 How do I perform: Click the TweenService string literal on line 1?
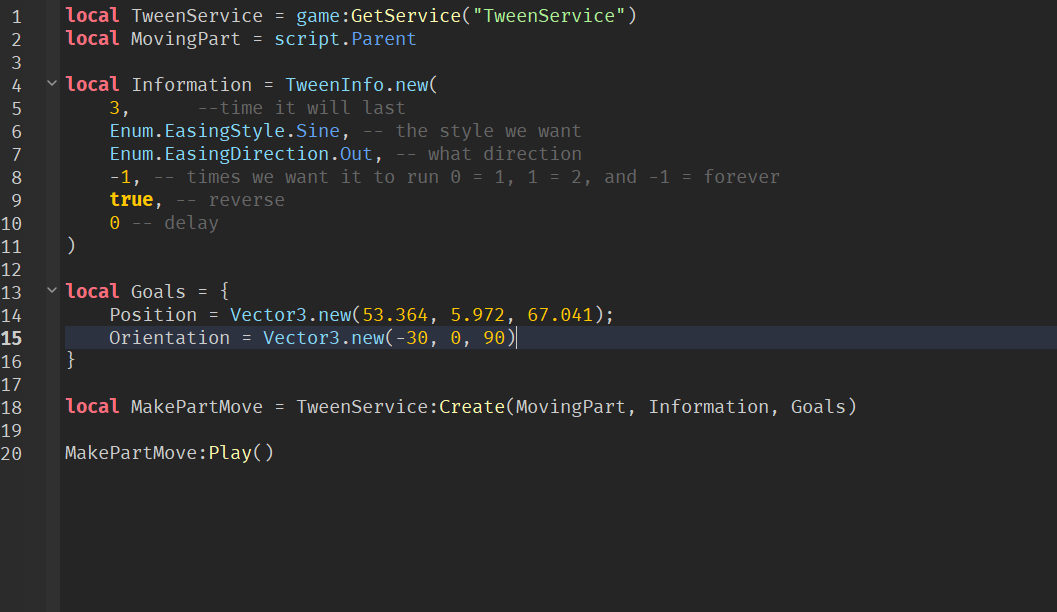[547, 15]
